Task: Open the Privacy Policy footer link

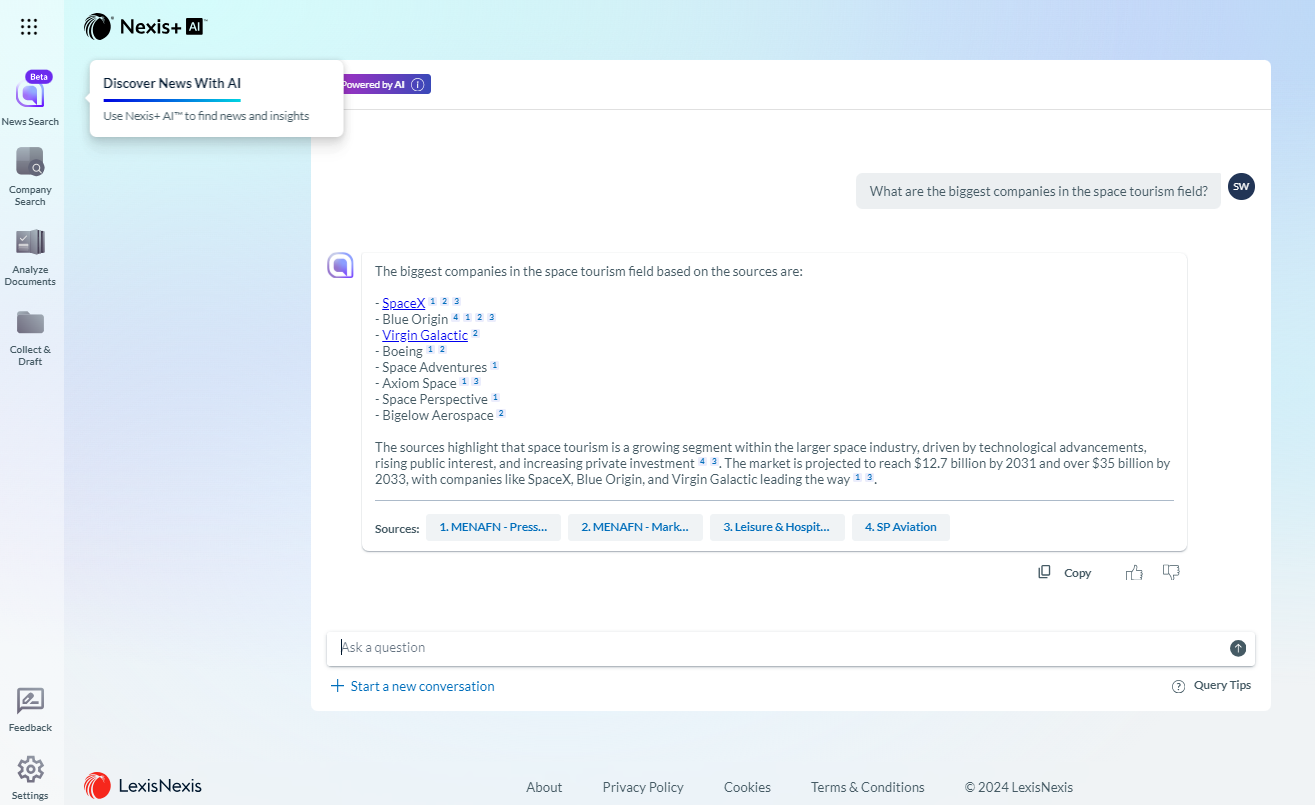Action: [643, 787]
